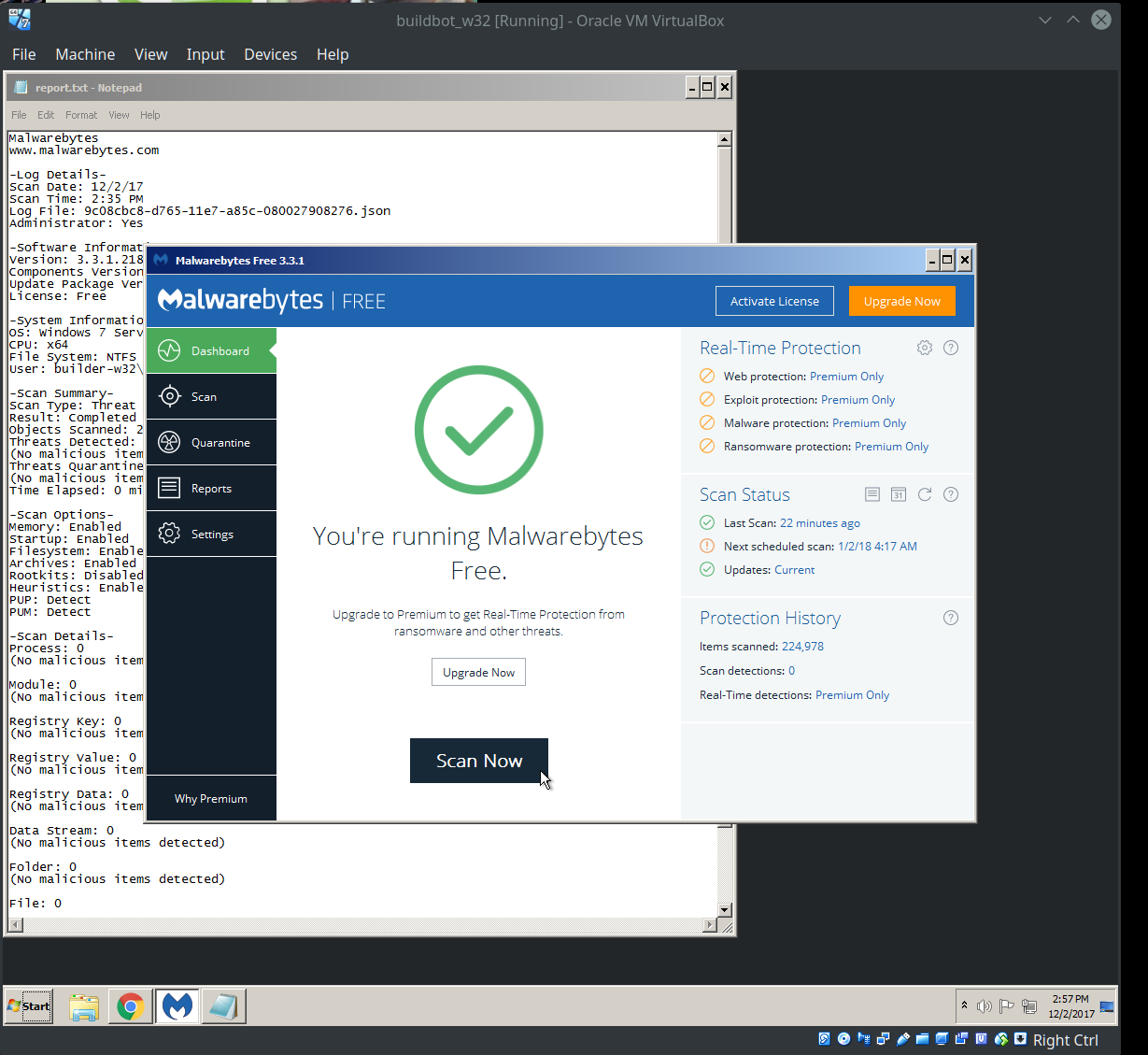Open Real-Time Protection settings gear
The height and width of the screenshot is (1055, 1148).
(x=924, y=347)
